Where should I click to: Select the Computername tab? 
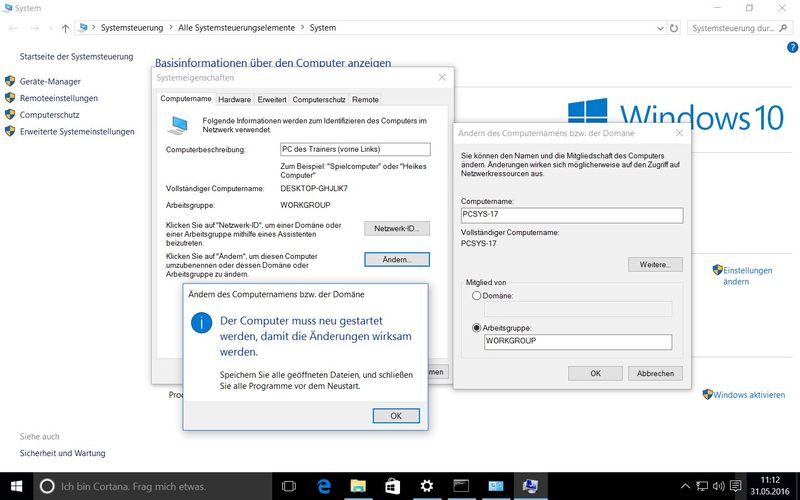(186, 98)
